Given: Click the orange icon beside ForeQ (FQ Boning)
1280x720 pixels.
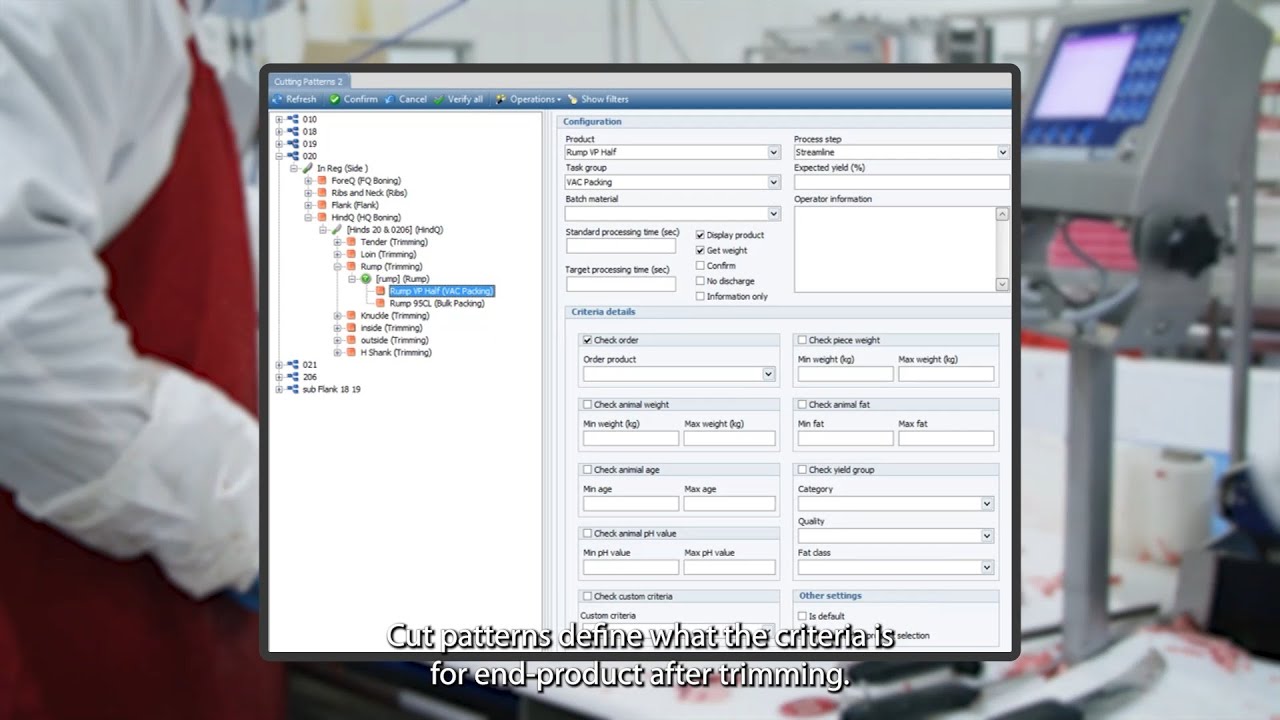Looking at the screenshot, I should (x=322, y=181).
